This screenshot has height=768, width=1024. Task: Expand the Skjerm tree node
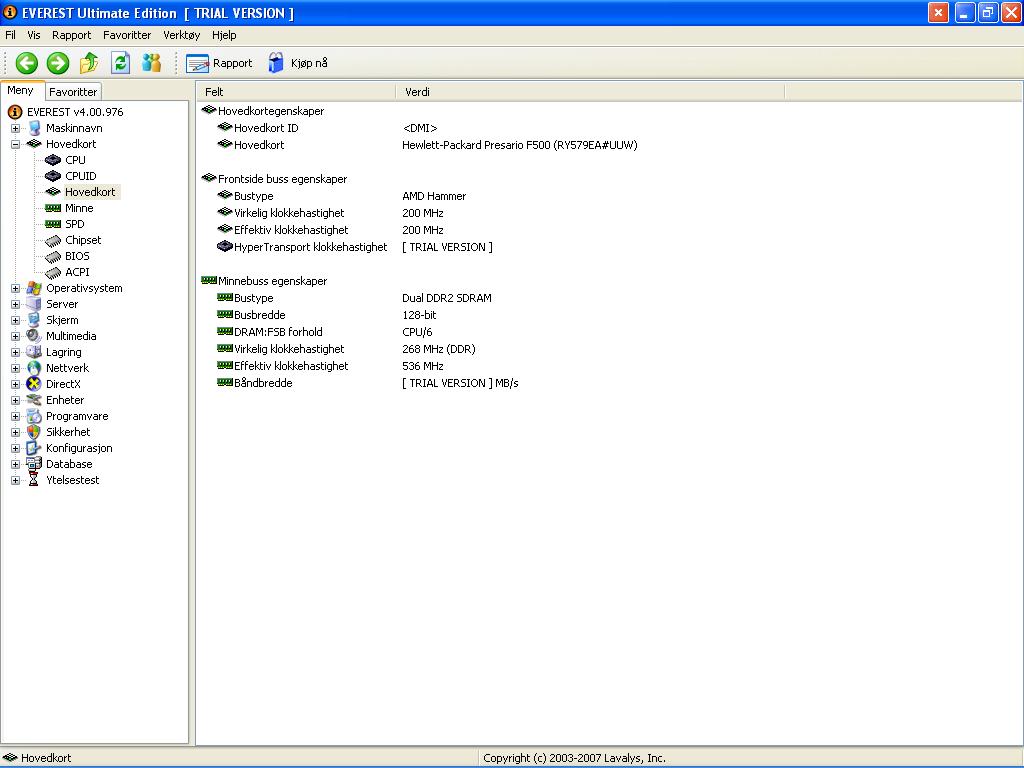click(x=15, y=321)
